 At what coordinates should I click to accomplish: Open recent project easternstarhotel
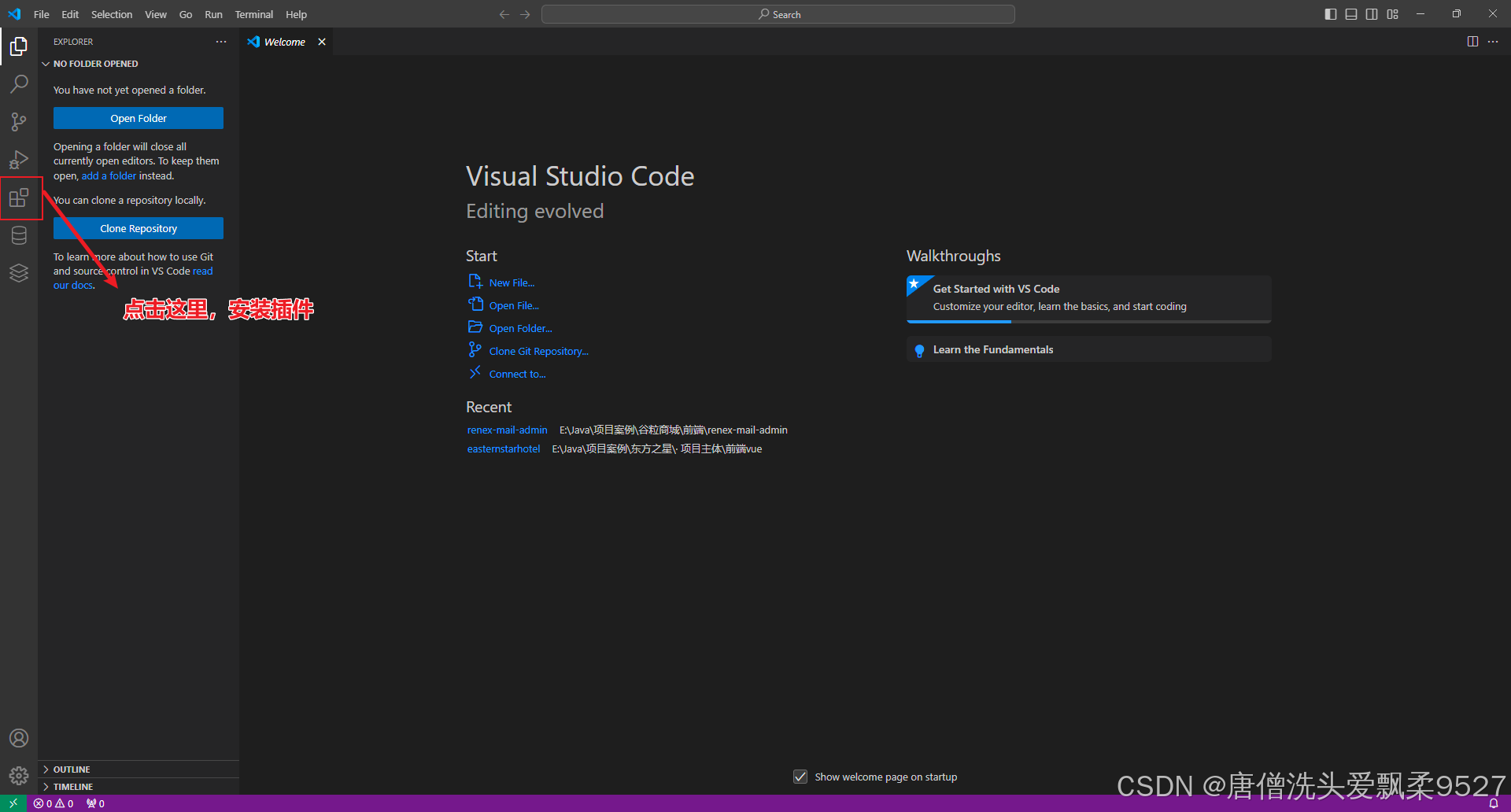pyautogui.click(x=504, y=448)
